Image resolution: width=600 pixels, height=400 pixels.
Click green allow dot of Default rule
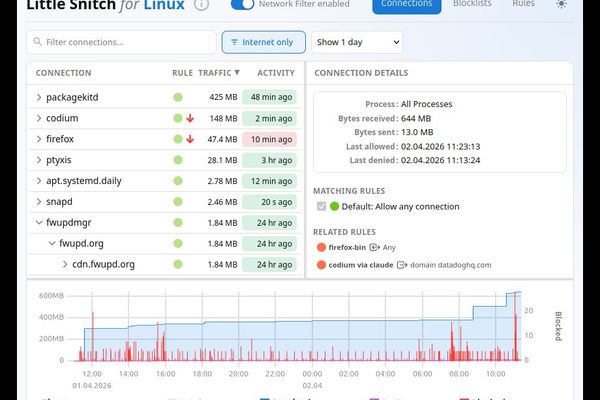pos(334,206)
